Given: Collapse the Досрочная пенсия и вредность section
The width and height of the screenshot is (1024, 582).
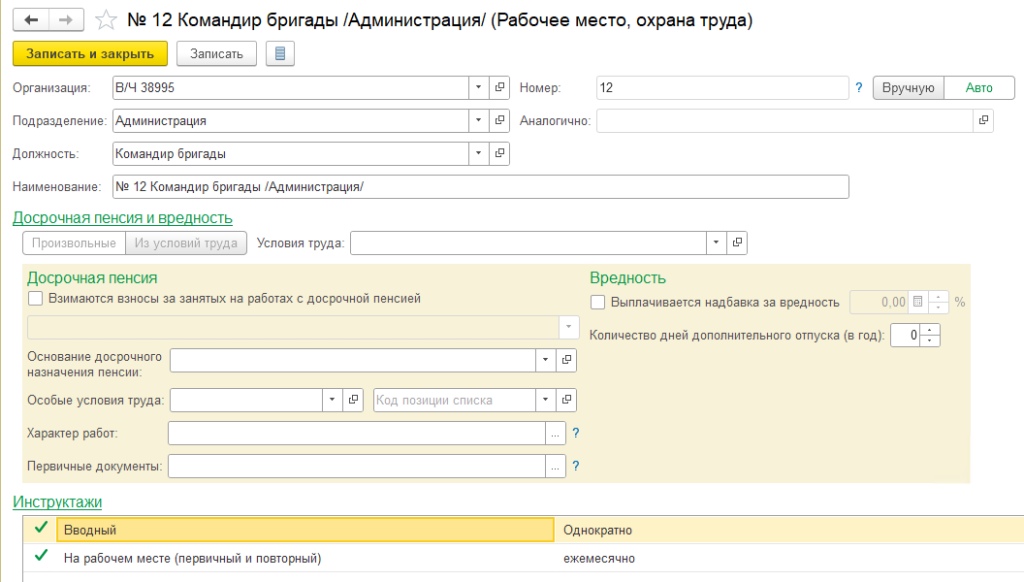Looking at the screenshot, I should 123,218.
